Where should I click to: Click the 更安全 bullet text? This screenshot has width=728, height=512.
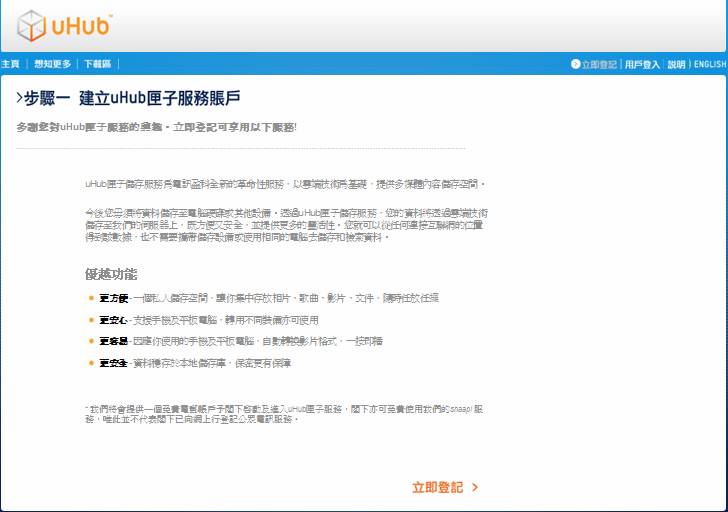113,363
